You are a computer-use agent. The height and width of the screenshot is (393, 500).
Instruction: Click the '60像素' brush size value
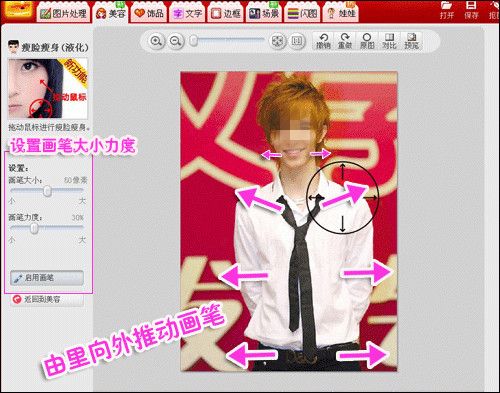75,180
